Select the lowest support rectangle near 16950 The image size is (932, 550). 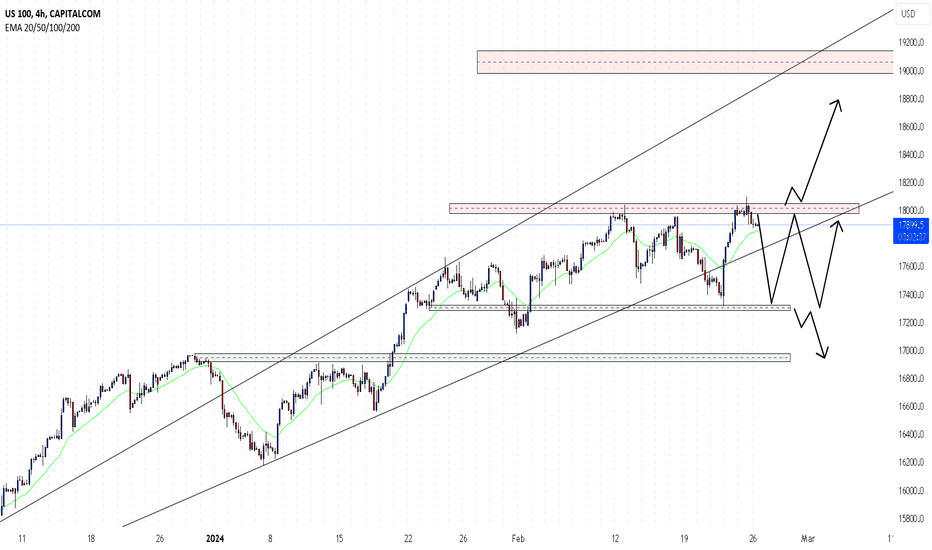[x=492, y=357]
